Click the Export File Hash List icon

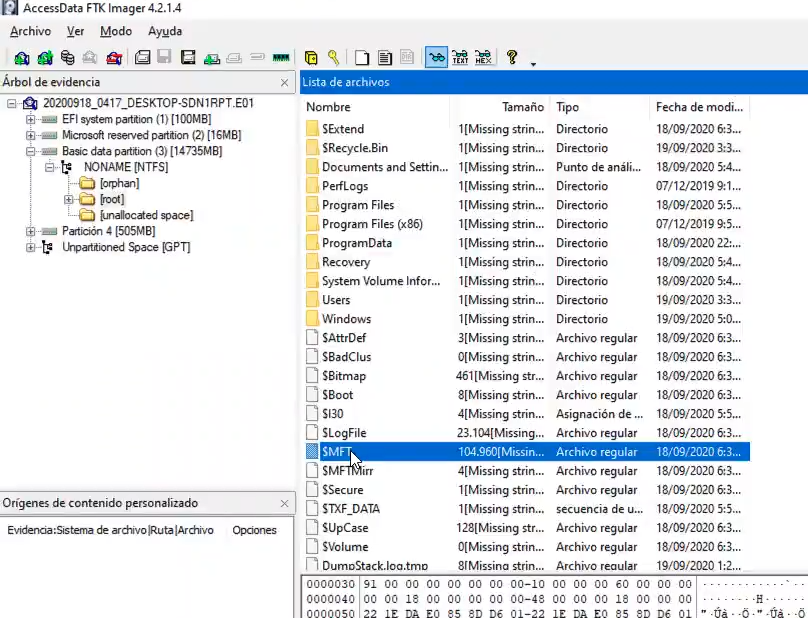385,58
